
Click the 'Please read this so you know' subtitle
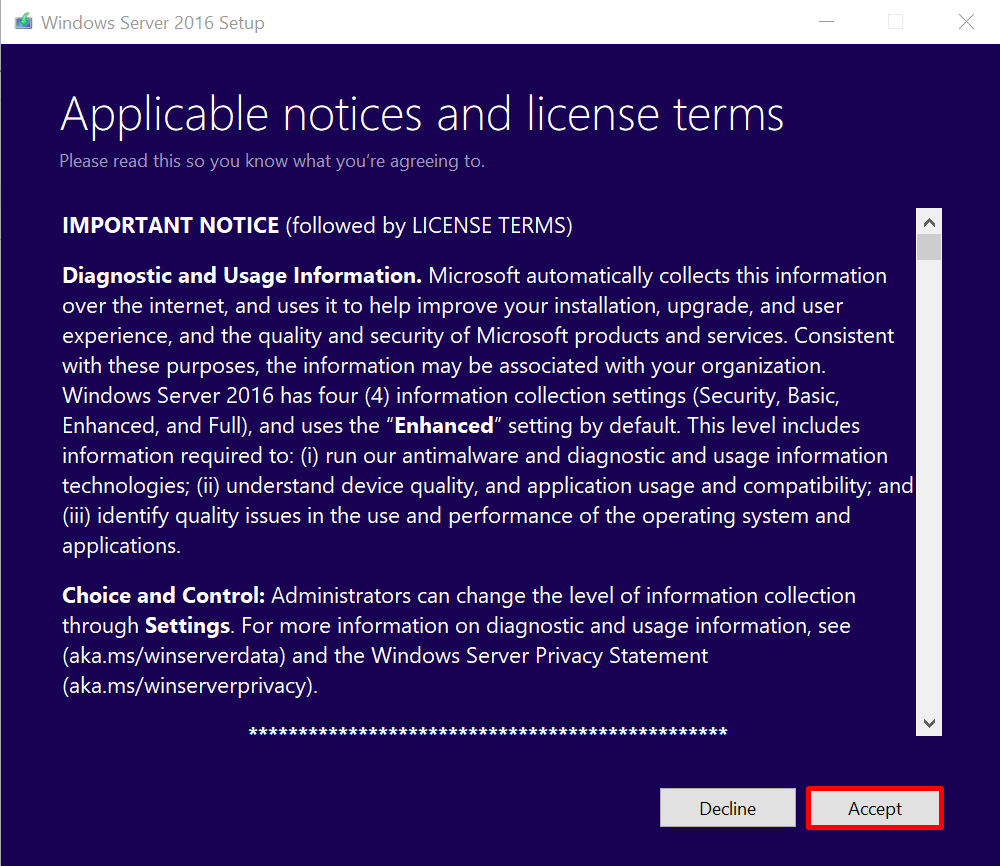click(272, 161)
